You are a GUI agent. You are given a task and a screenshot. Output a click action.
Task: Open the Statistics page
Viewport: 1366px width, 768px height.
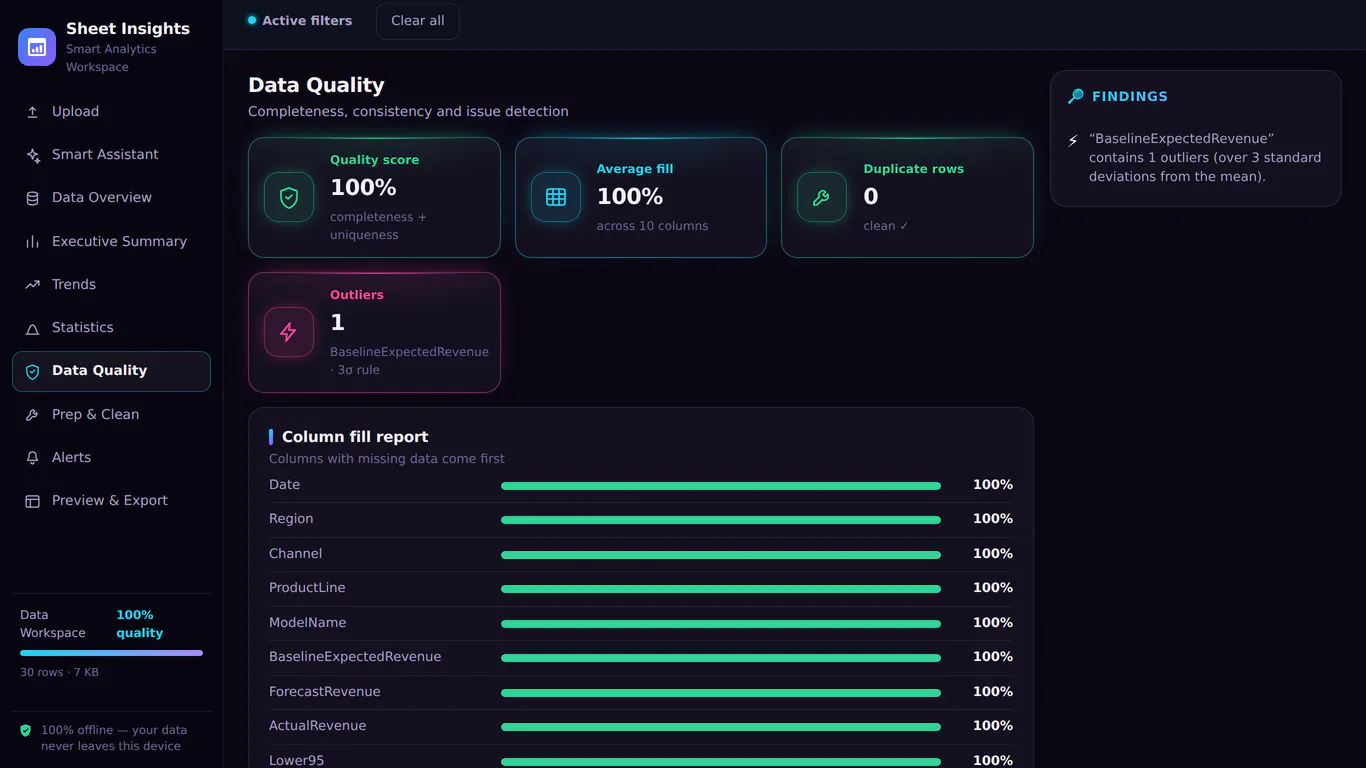(x=111, y=328)
